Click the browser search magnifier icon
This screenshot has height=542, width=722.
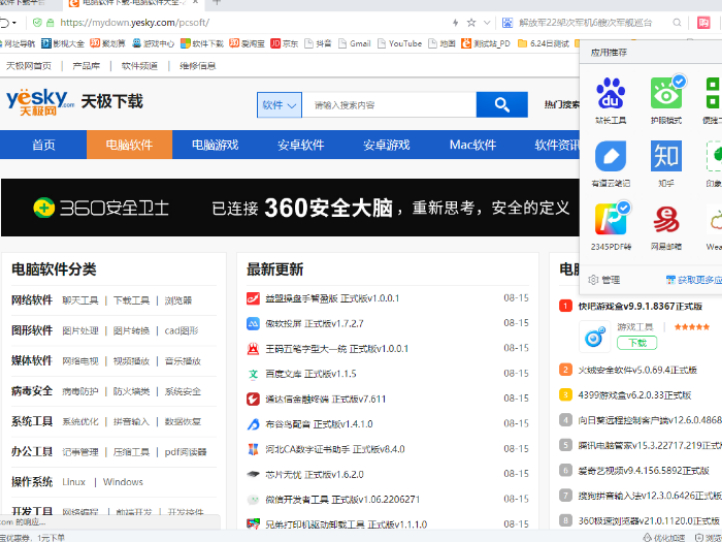(677, 22)
